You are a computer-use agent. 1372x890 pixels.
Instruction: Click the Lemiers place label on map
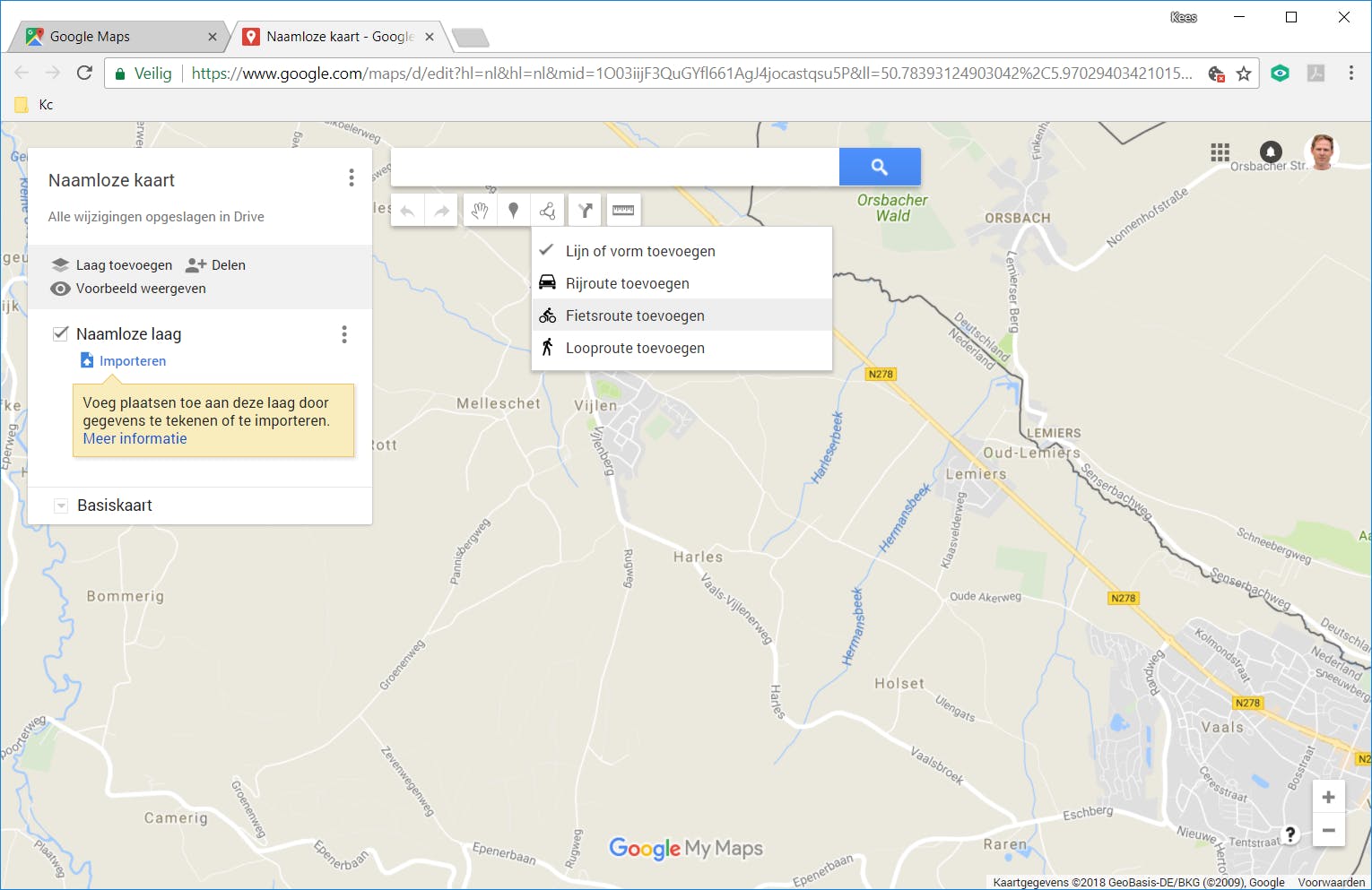(x=976, y=474)
